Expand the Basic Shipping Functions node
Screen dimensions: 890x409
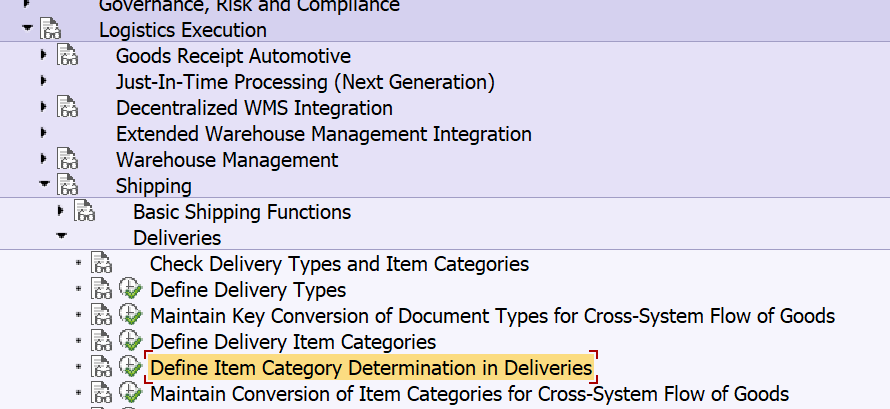[61, 212]
